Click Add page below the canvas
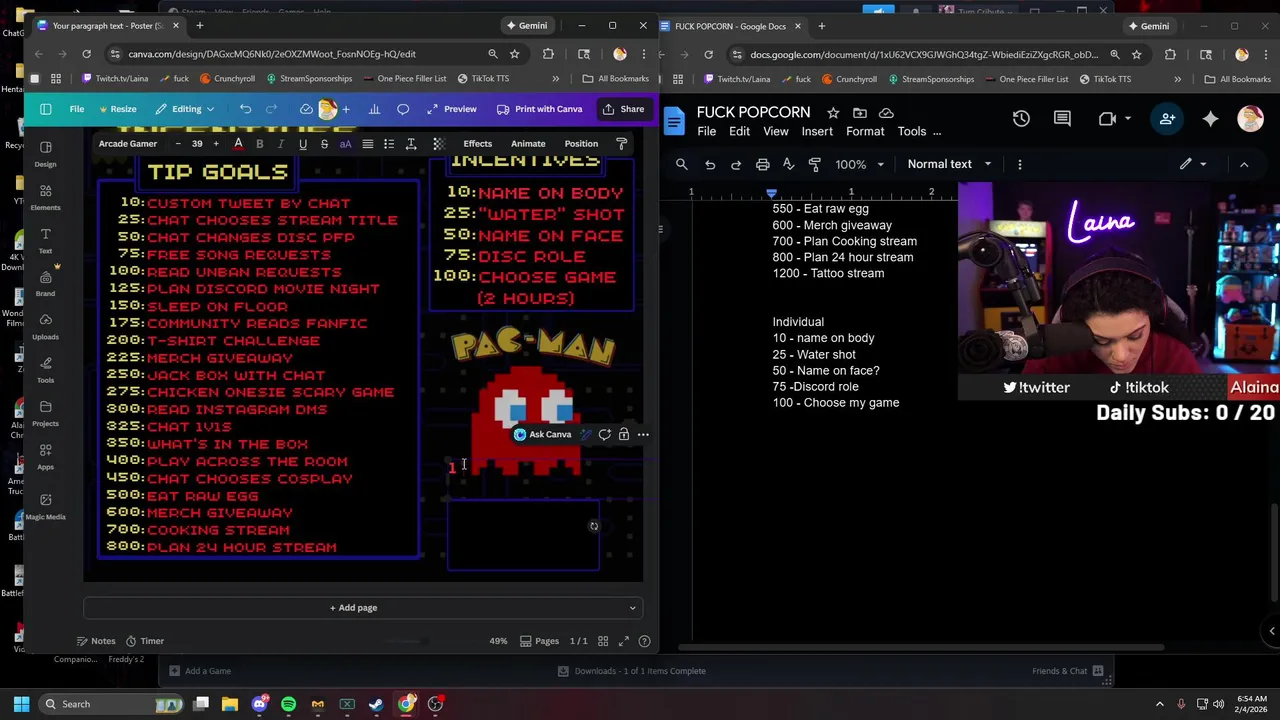This screenshot has height=720, width=1280. 353,608
